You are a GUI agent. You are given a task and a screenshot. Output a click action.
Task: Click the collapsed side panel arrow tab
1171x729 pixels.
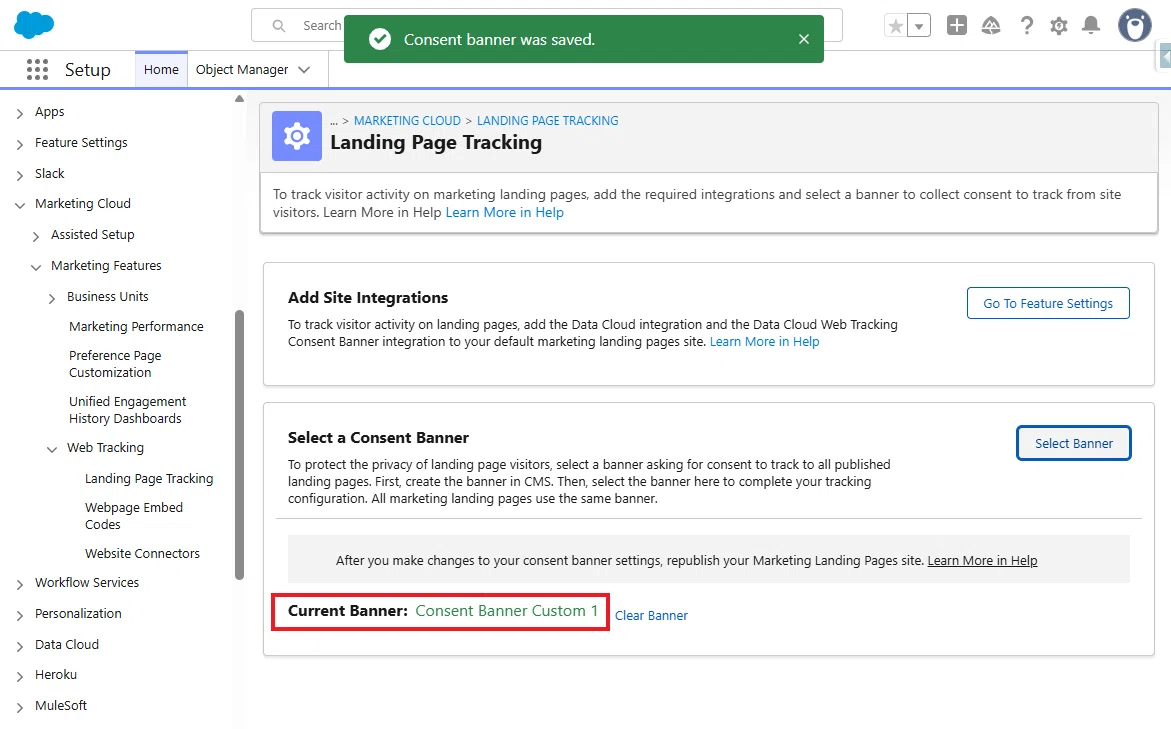pos(1164,57)
